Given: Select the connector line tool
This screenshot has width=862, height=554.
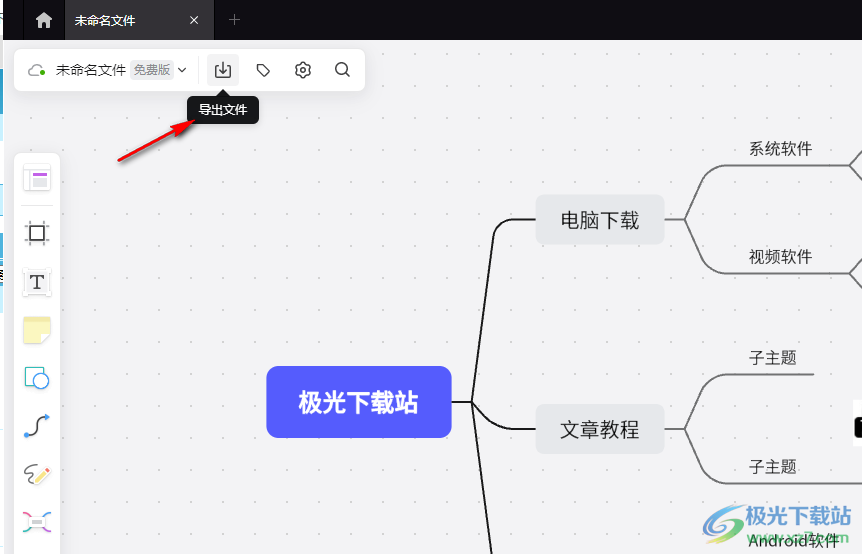Looking at the screenshot, I should pyautogui.click(x=37, y=426).
